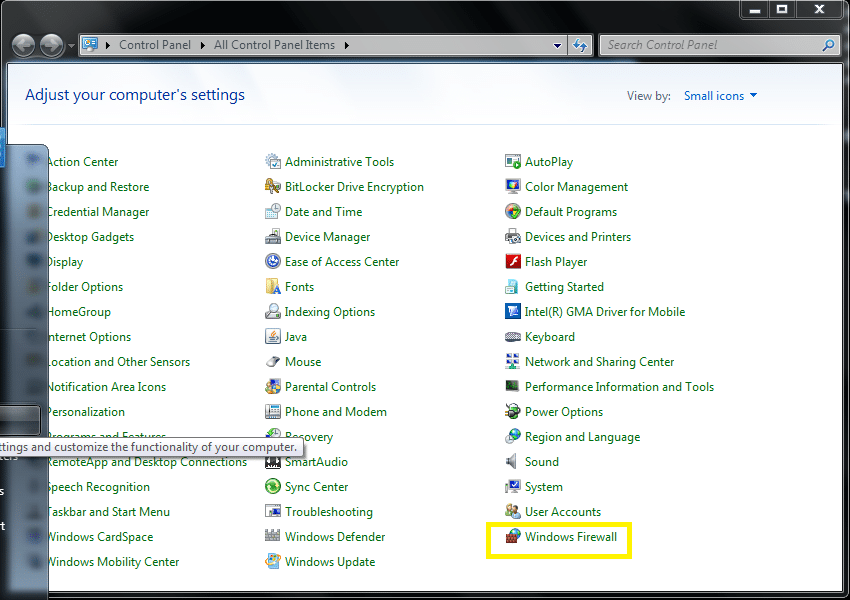This screenshot has height=600, width=850.
Task: Open the Network and Sharing Center icon
Action: (x=513, y=362)
